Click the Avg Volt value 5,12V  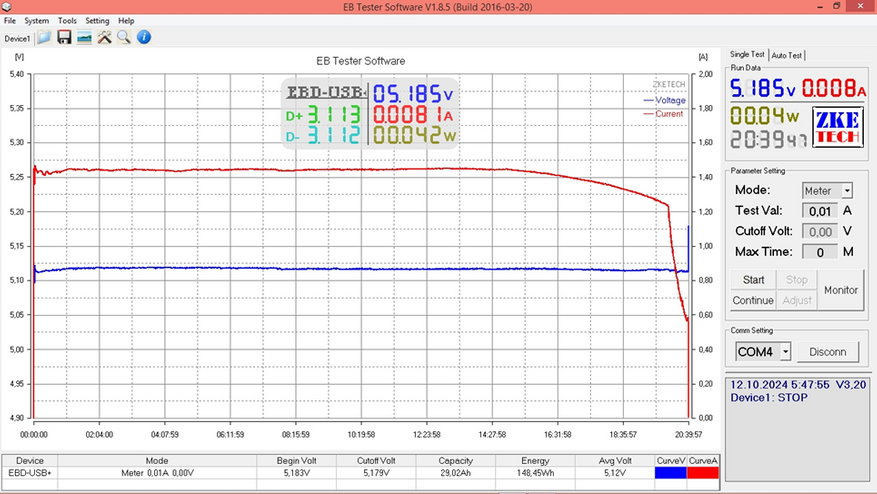coord(615,473)
